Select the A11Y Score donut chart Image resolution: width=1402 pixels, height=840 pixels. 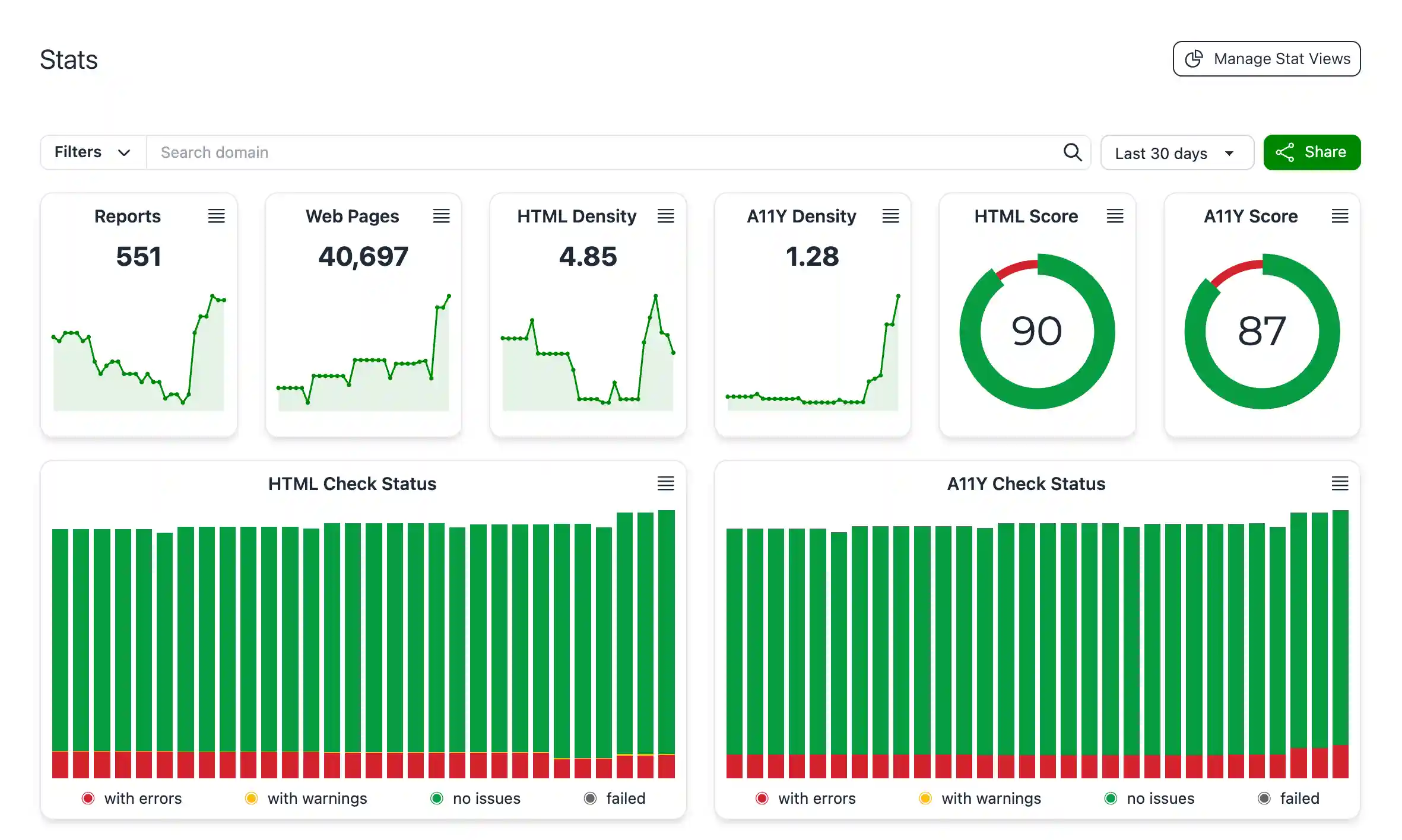pyautogui.click(x=1261, y=331)
